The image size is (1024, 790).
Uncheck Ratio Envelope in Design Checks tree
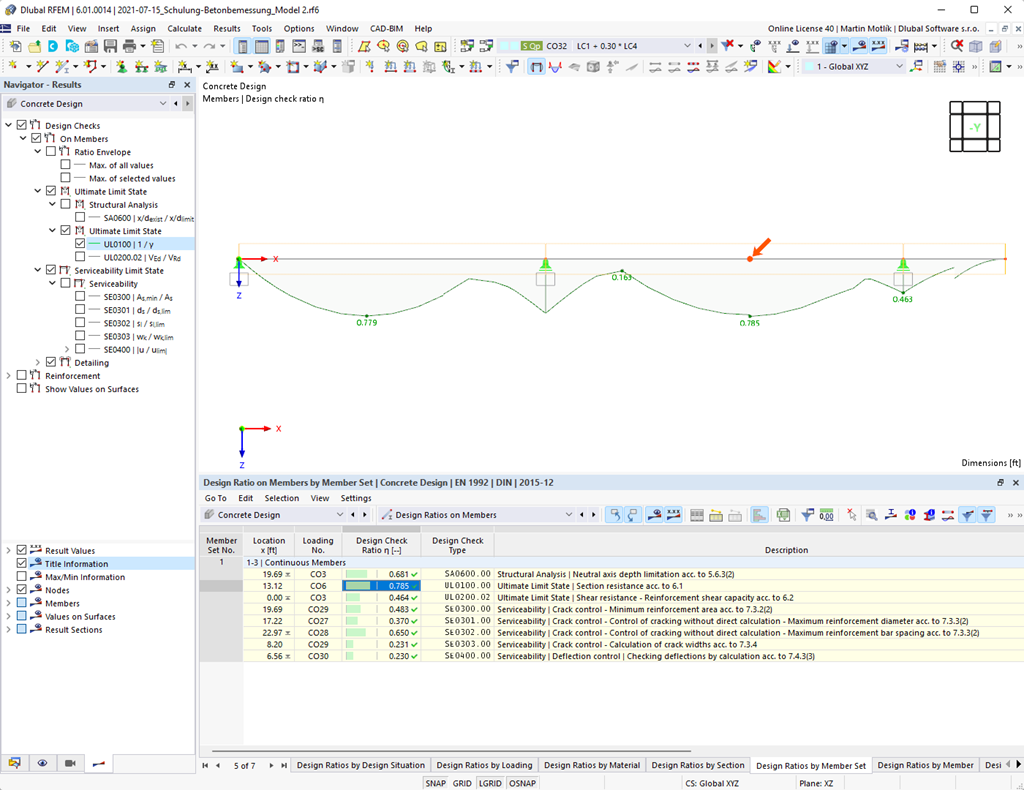coord(49,153)
